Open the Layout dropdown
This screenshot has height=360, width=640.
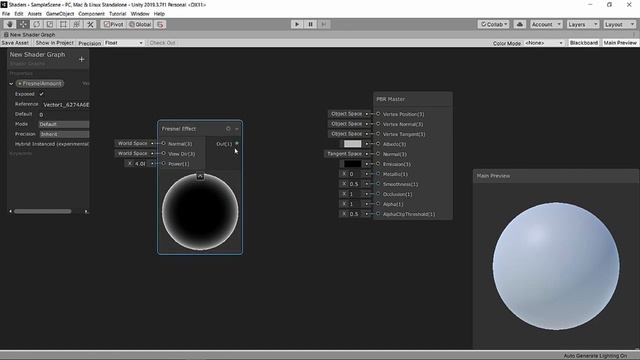[x=619, y=24]
